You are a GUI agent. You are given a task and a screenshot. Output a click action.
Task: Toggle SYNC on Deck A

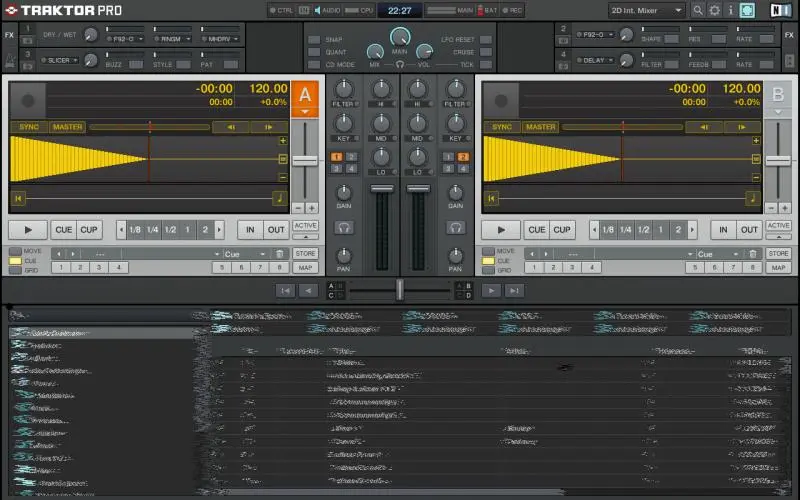(29, 127)
